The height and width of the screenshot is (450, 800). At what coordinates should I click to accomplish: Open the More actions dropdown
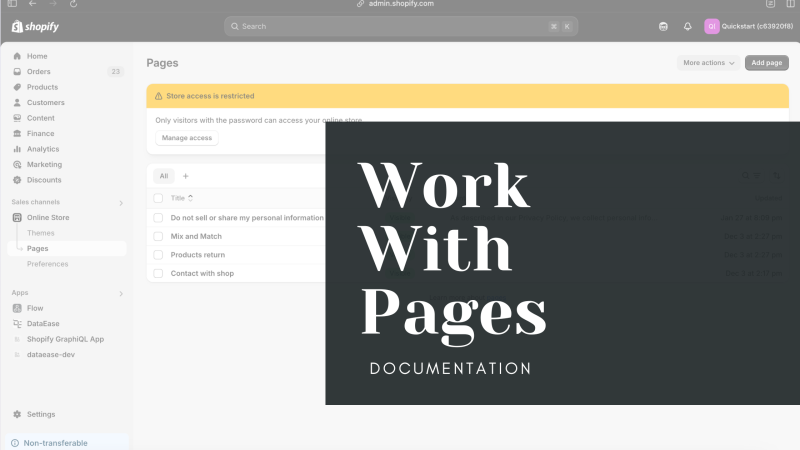point(708,63)
